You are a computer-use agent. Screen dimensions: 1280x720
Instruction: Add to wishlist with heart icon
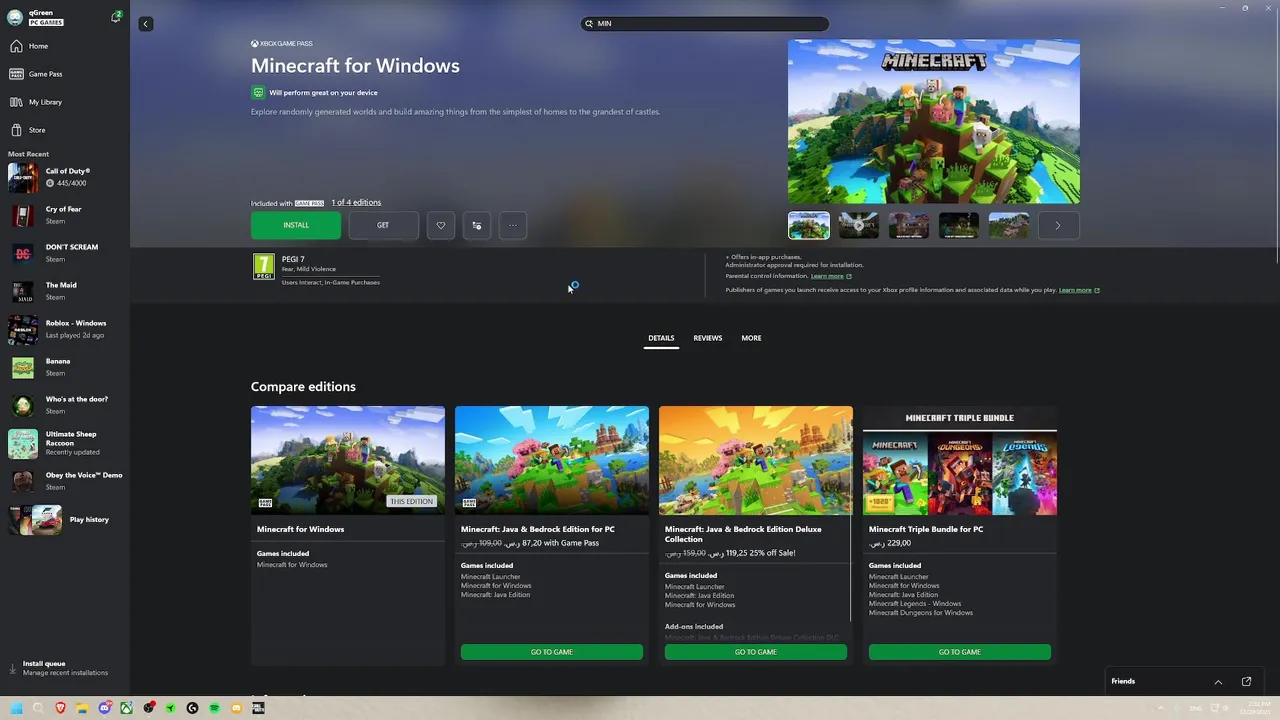click(441, 225)
